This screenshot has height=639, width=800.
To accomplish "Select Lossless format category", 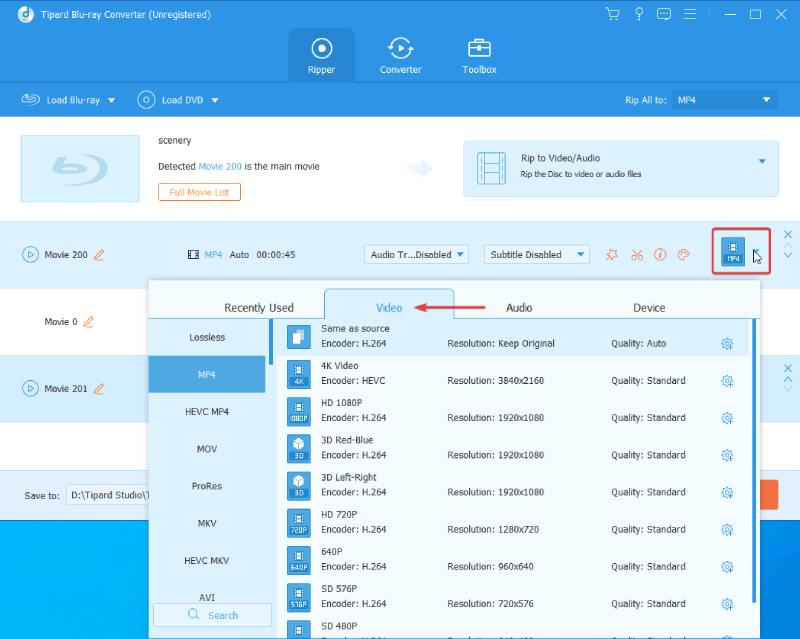I will pos(207,337).
